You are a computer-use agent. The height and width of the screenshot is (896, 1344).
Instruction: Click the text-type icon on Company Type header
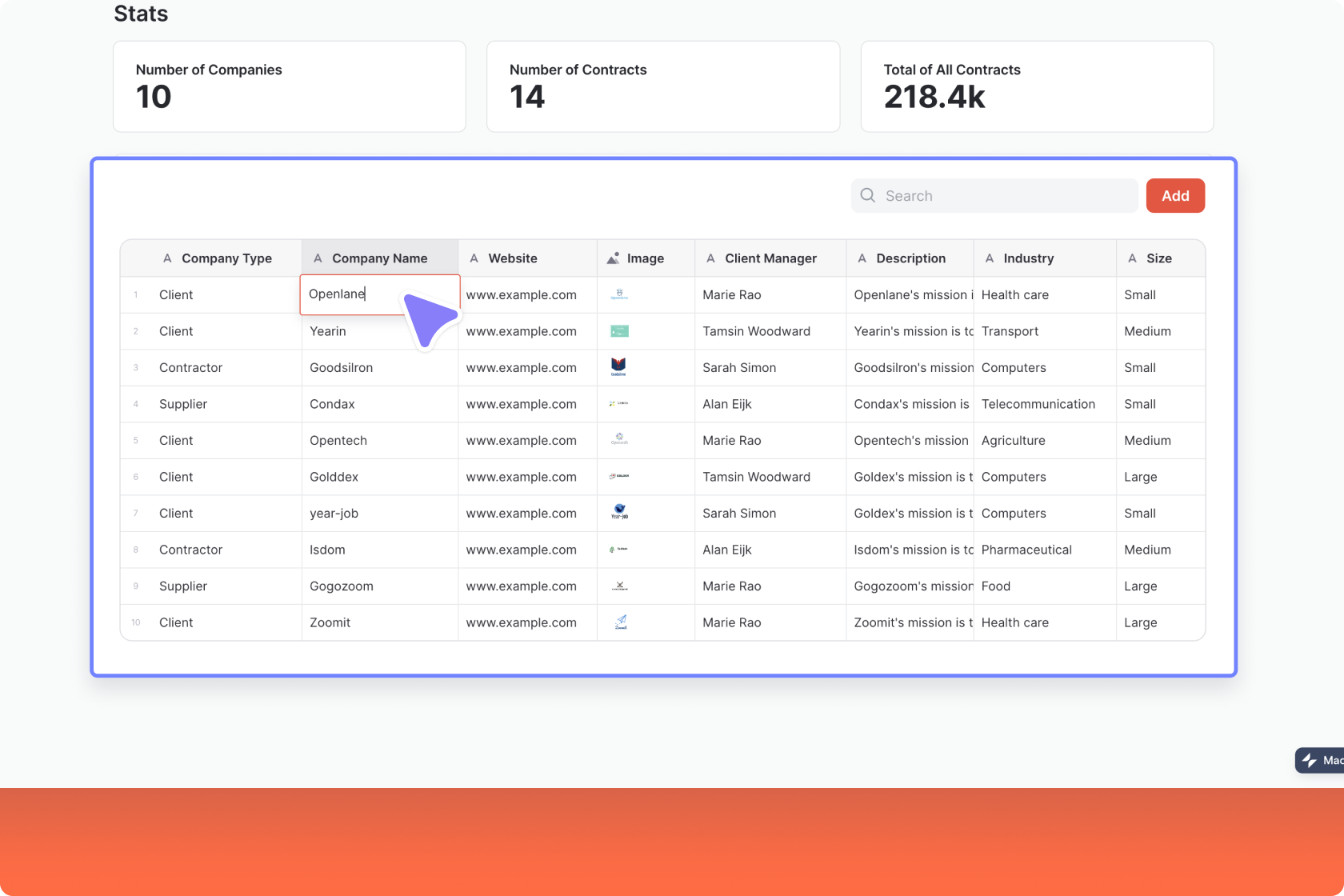pos(167,258)
